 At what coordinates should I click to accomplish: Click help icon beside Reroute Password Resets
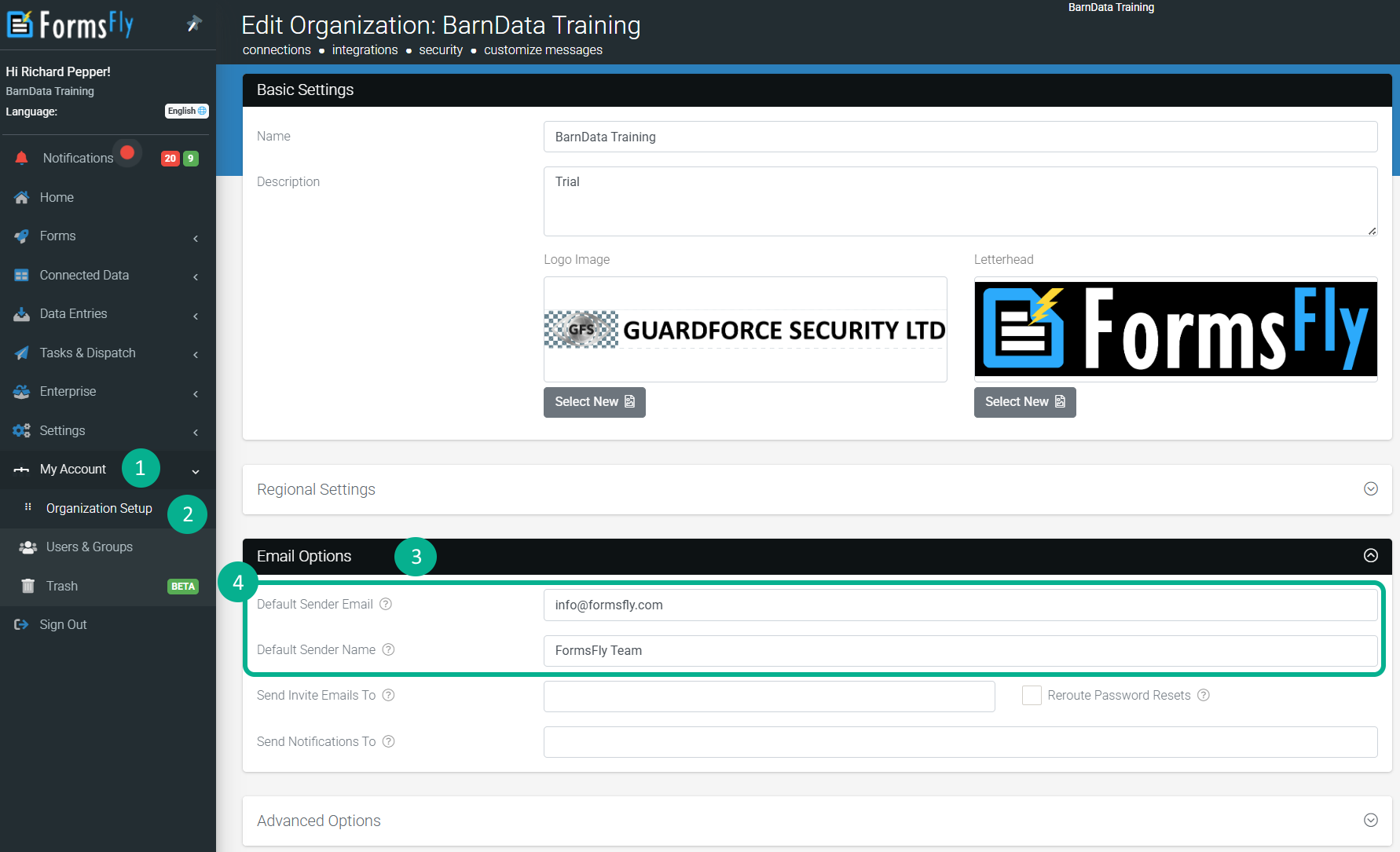[1204, 695]
